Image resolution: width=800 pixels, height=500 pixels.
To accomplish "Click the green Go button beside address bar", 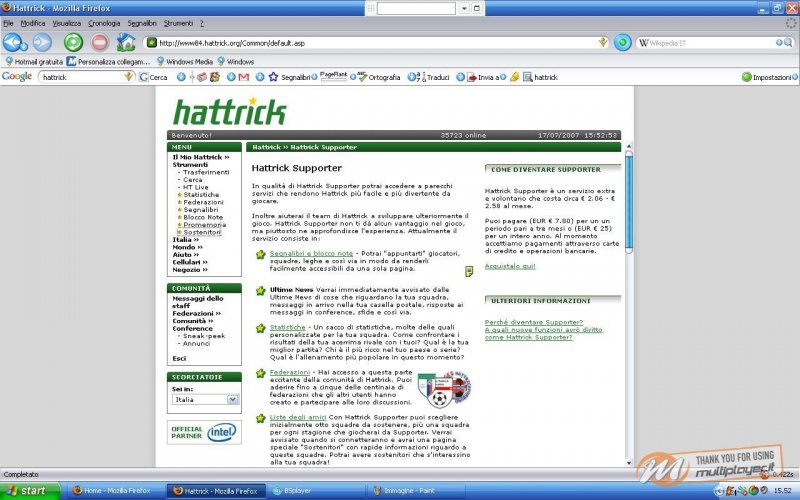I will pos(622,43).
